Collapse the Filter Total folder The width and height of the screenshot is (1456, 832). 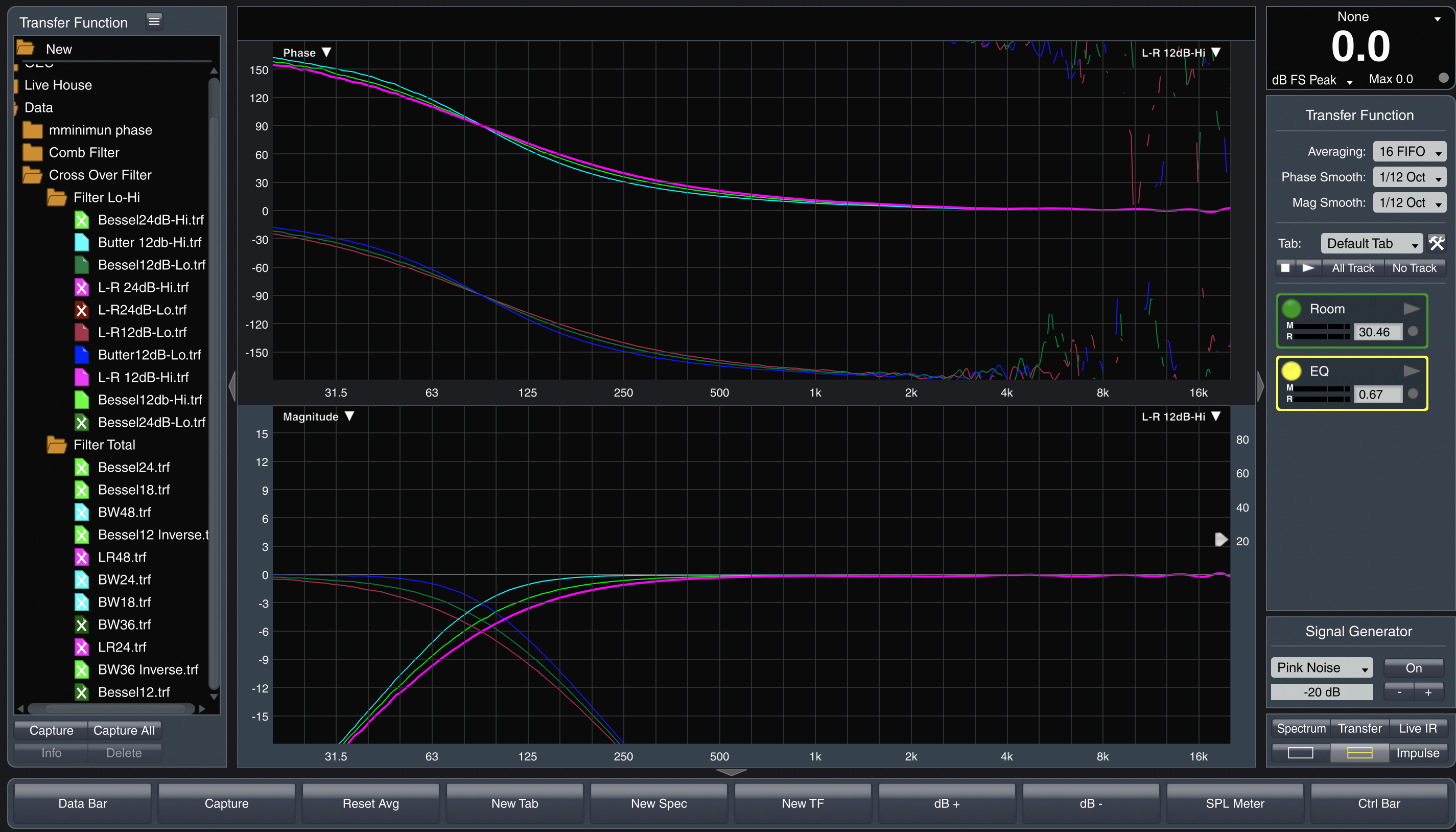point(57,445)
